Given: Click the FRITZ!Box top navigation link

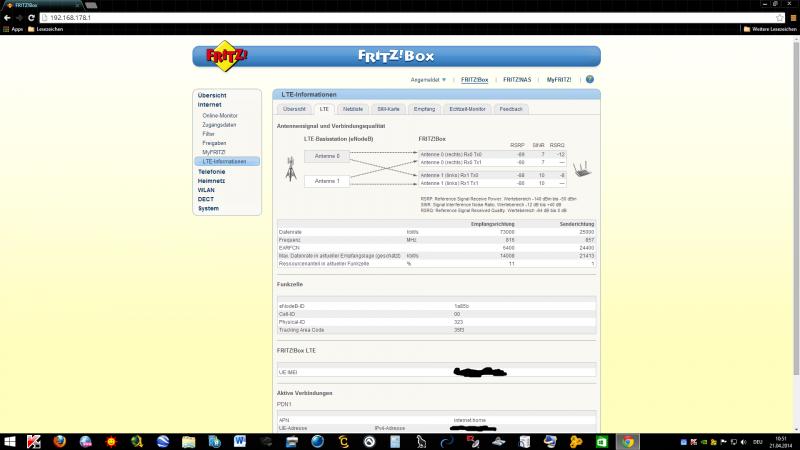Looking at the screenshot, I should coord(474,80).
